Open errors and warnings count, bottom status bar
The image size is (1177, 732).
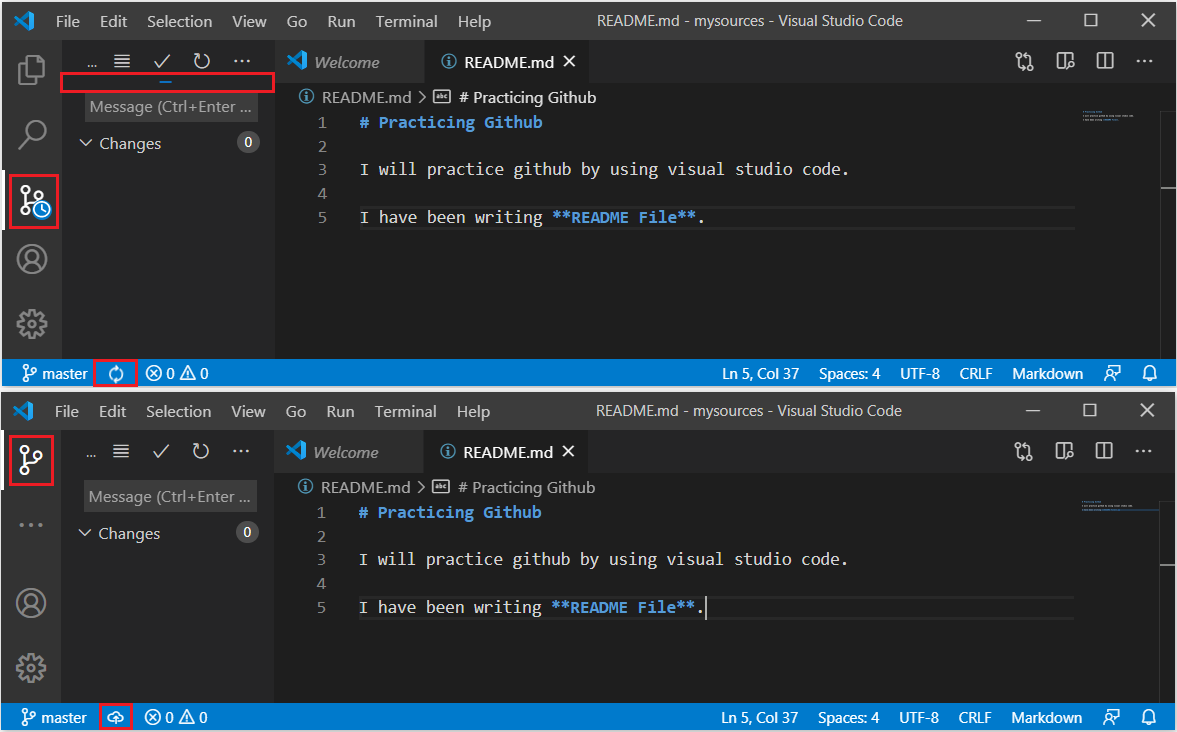pyautogui.click(x=176, y=718)
